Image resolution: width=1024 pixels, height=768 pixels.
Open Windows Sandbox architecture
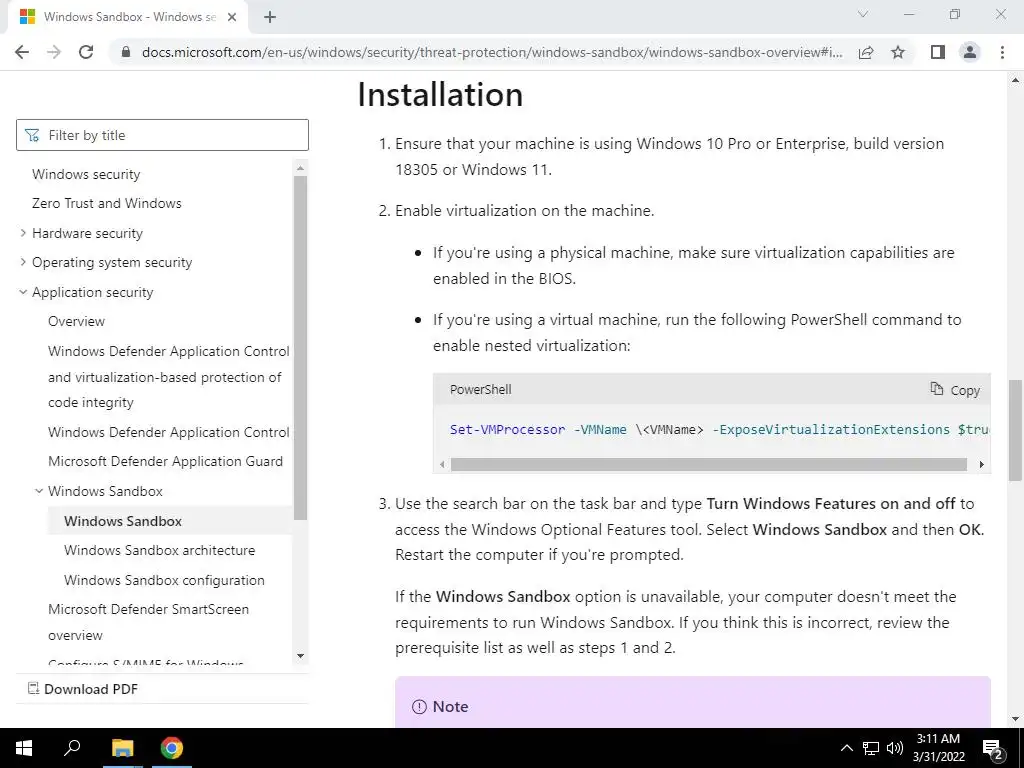pos(159,550)
